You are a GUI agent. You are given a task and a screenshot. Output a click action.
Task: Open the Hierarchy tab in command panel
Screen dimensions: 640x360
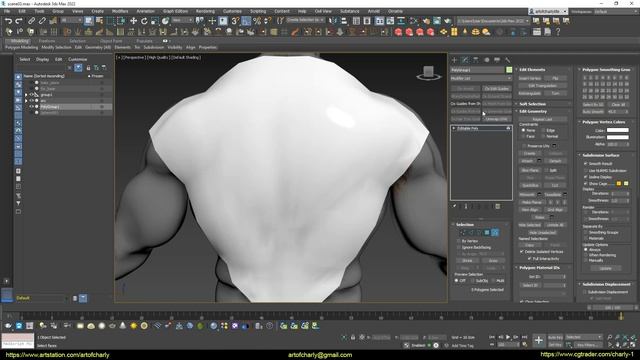pyautogui.click(x=476, y=60)
